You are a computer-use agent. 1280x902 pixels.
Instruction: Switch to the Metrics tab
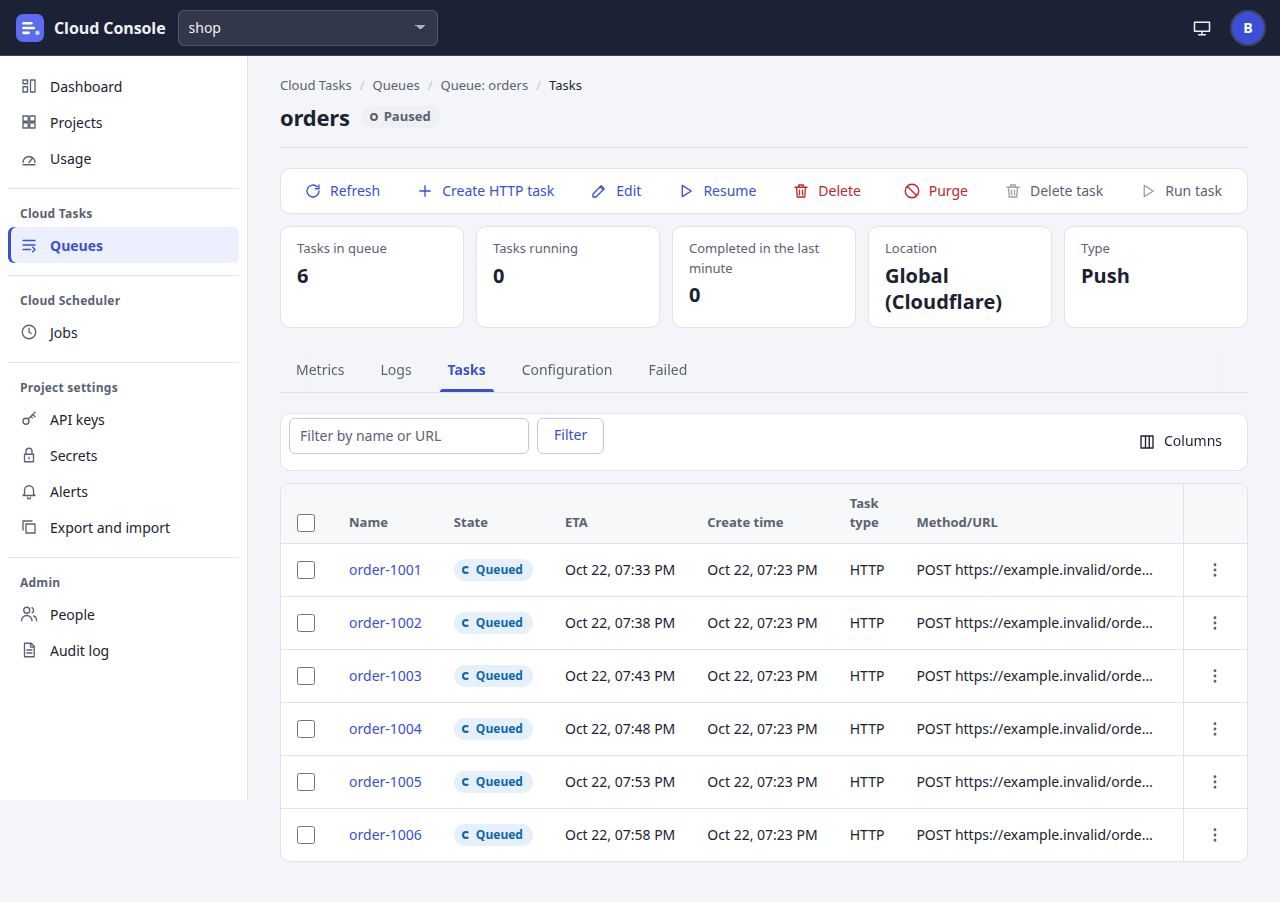320,370
